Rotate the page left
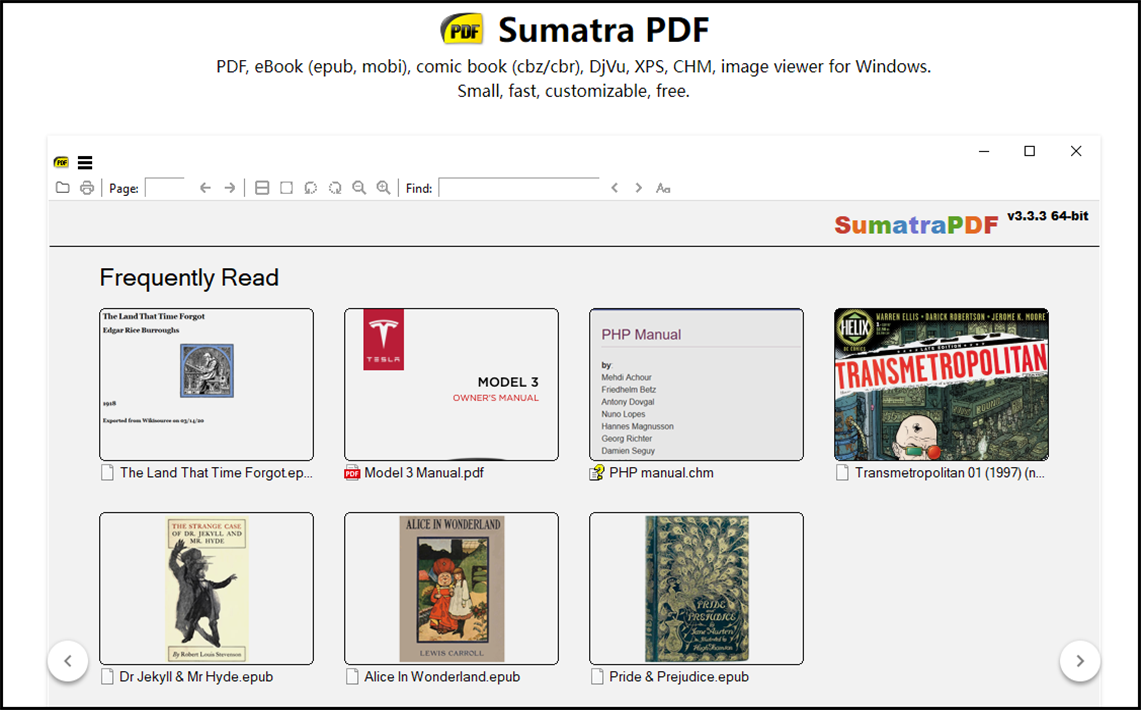Screen dimensions: 1141x710 coord(311,188)
